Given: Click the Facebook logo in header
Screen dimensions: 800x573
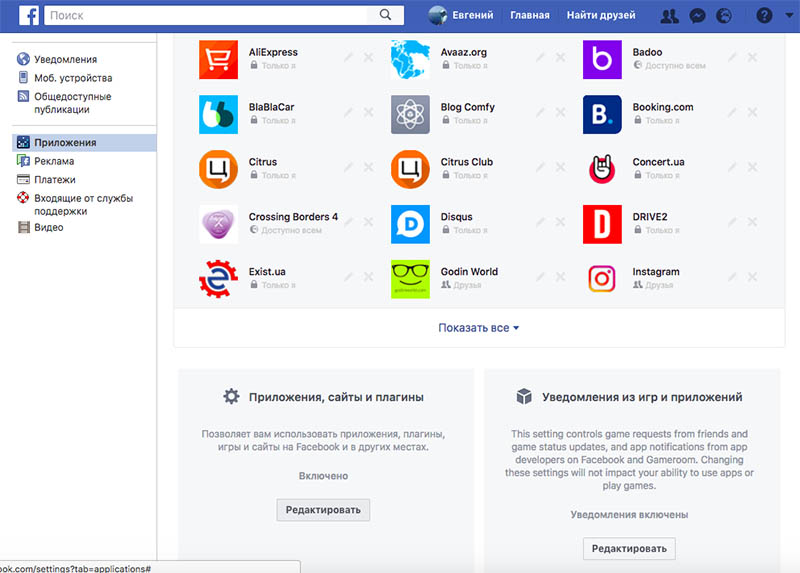Looking at the screenshot, I should click(29, 15).
